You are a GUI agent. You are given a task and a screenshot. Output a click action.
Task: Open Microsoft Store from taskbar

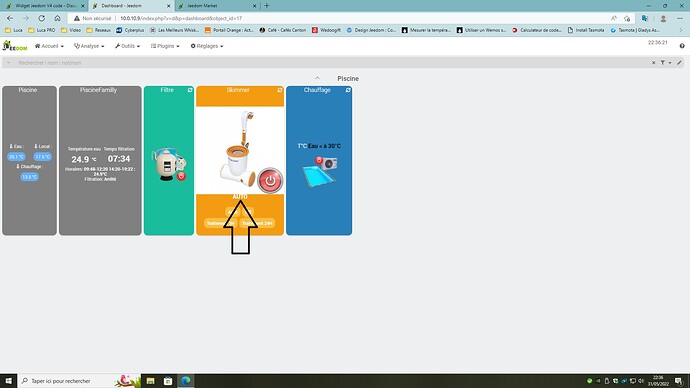pos(168,381)
